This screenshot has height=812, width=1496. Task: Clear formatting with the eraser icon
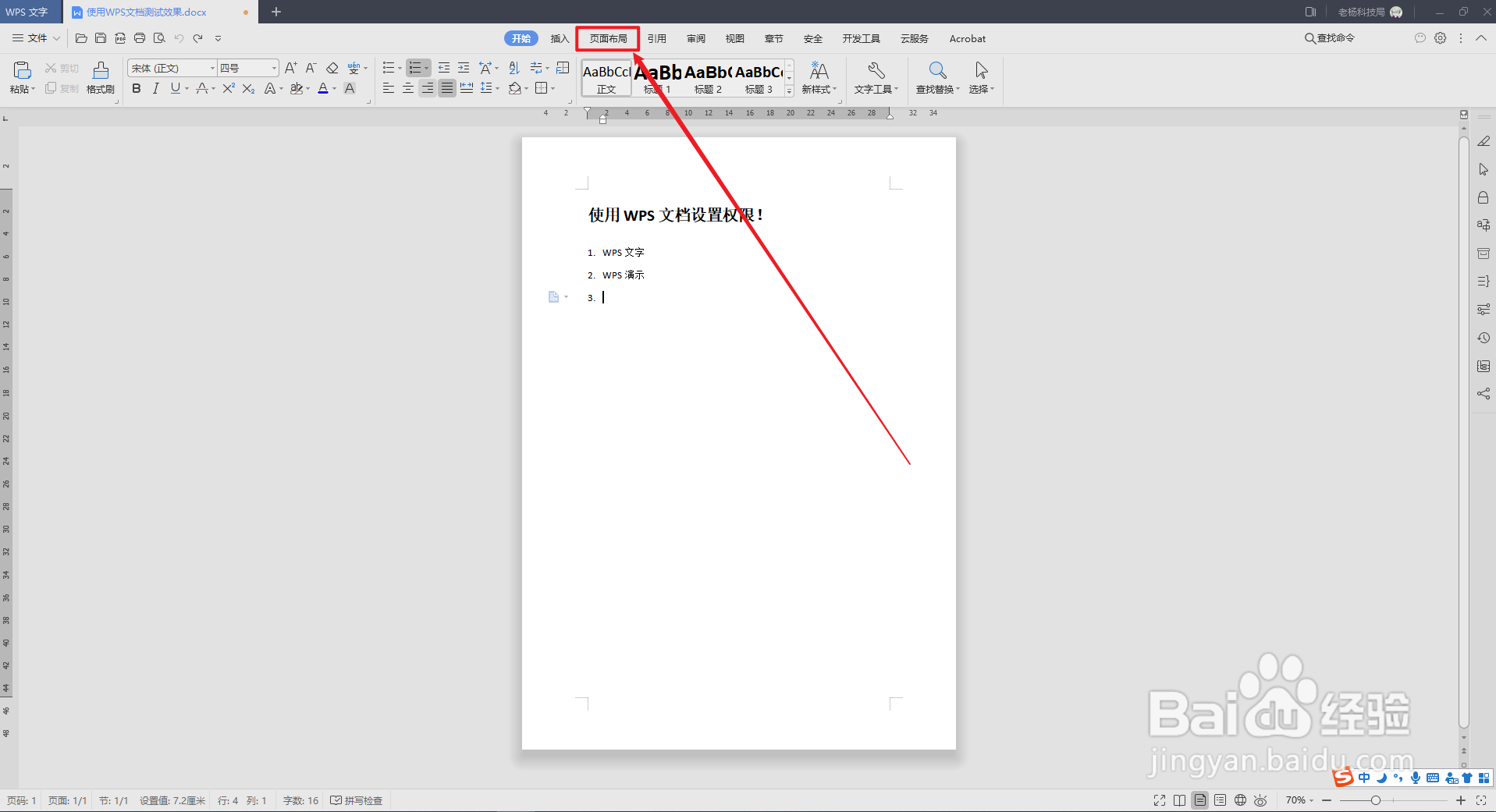332,68
